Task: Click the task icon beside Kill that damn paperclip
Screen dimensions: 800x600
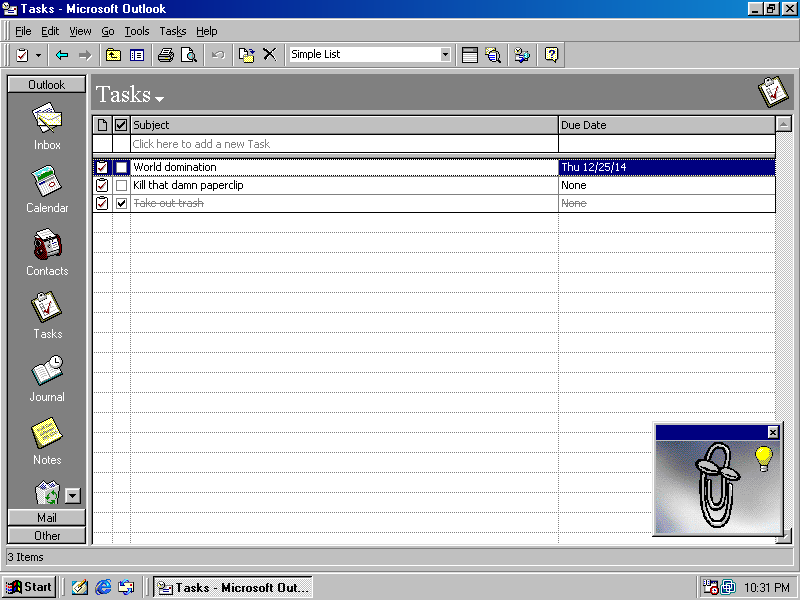Action: coord(102,185)
